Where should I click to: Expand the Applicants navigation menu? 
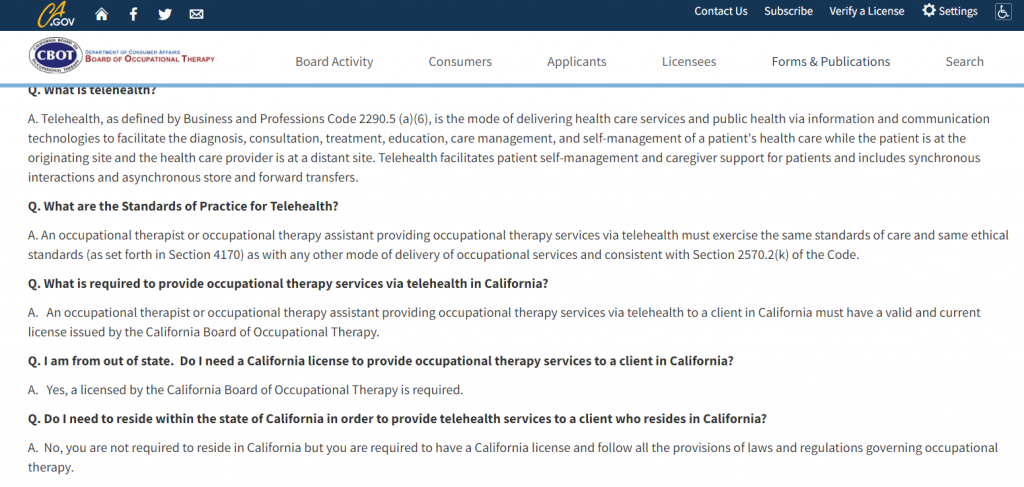pyautogui.click(x=577, y=61)
